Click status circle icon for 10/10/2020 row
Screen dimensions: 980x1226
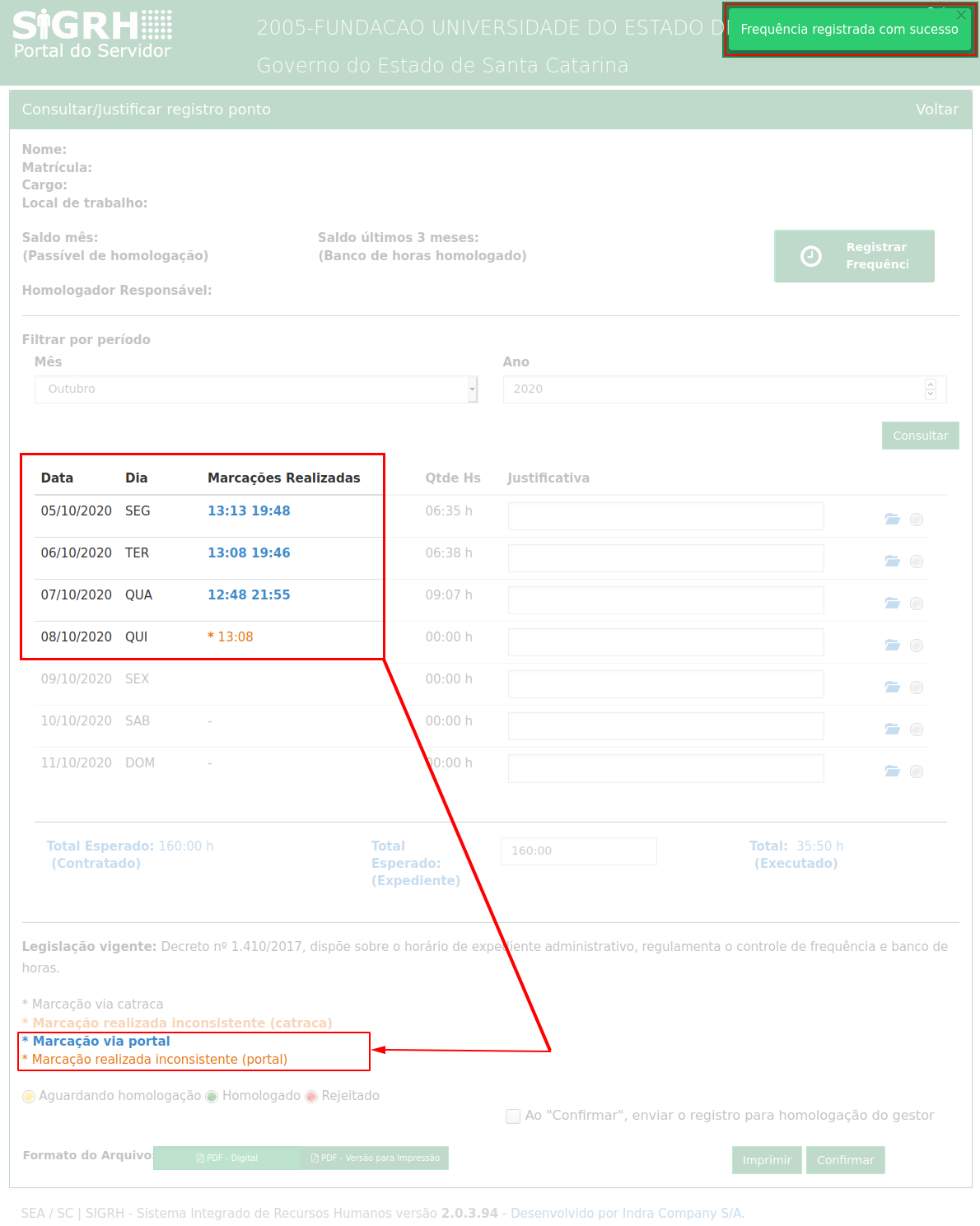[917, 730]
